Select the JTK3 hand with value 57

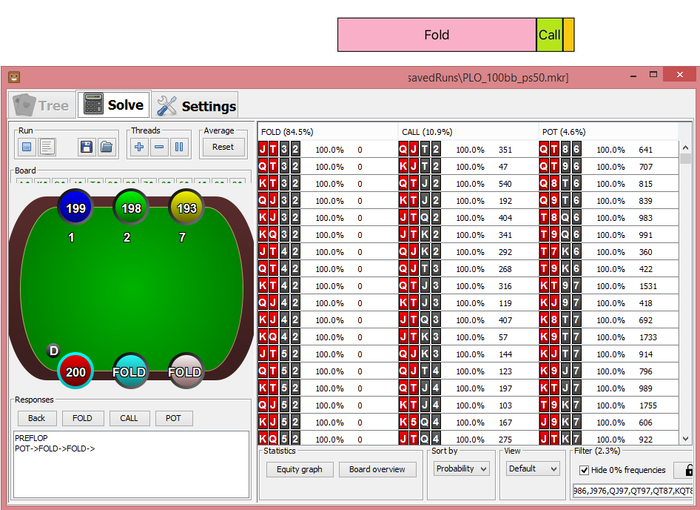(x=468, y=337)
